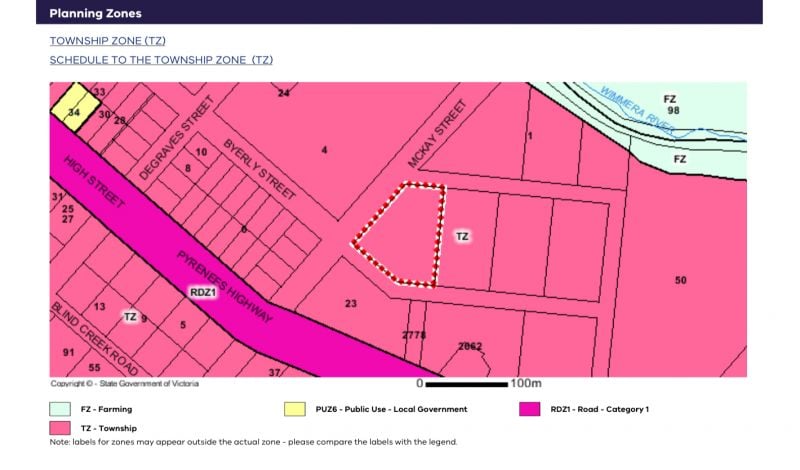Click the yellow parcel numbered 34
Image resolution: width=800 pixels, height=470 pixels.
pyautogui.click(x=75, y=108)
